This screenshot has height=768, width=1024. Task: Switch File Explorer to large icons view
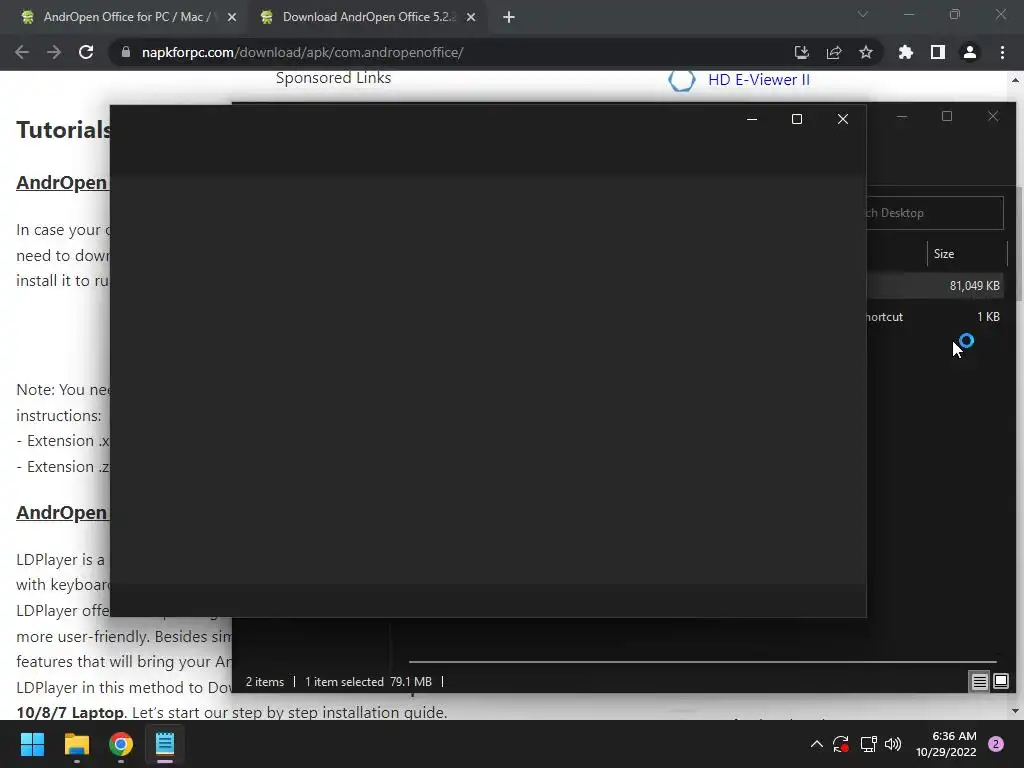1001,682
